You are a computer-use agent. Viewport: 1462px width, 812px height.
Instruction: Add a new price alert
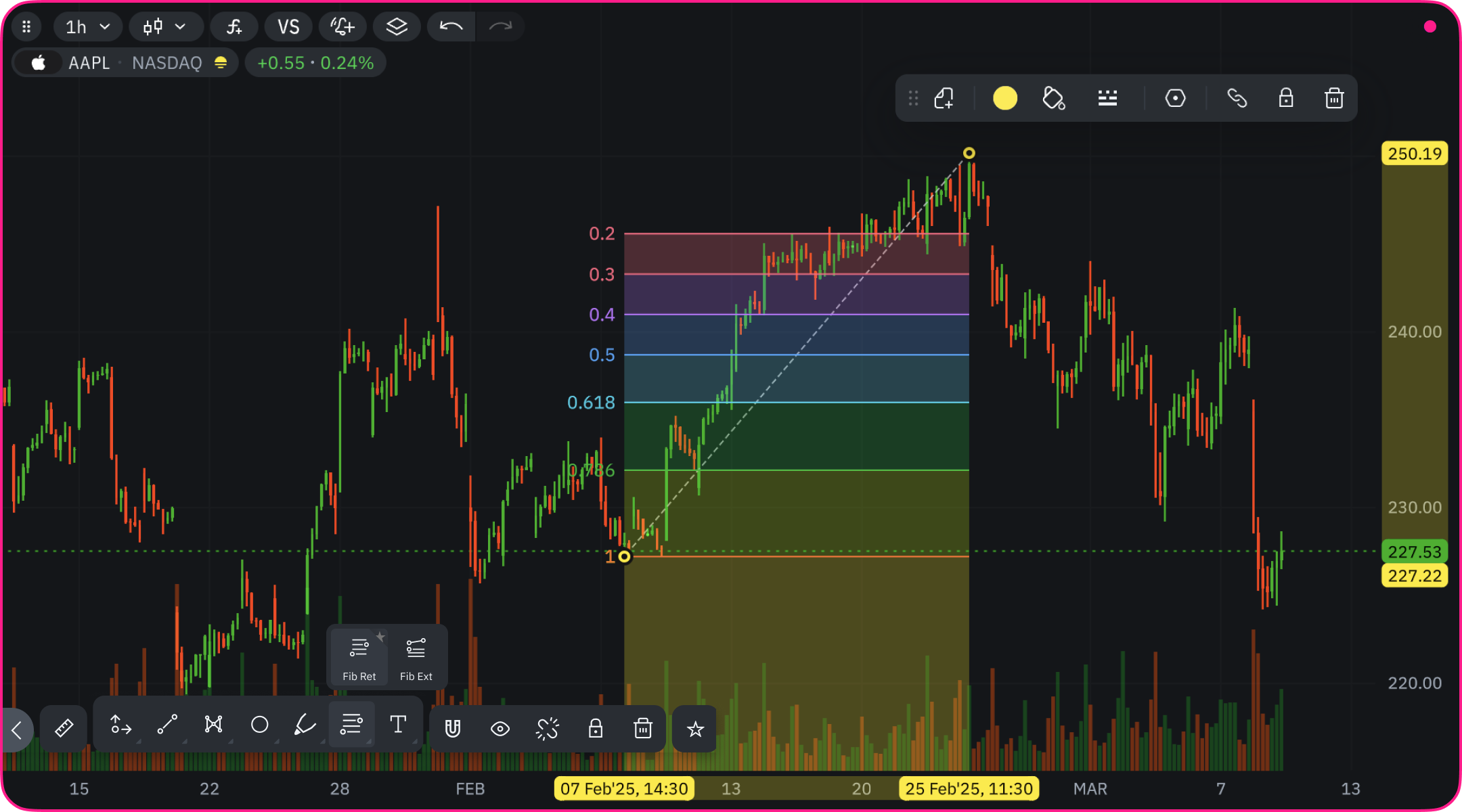tap(342, 27)
